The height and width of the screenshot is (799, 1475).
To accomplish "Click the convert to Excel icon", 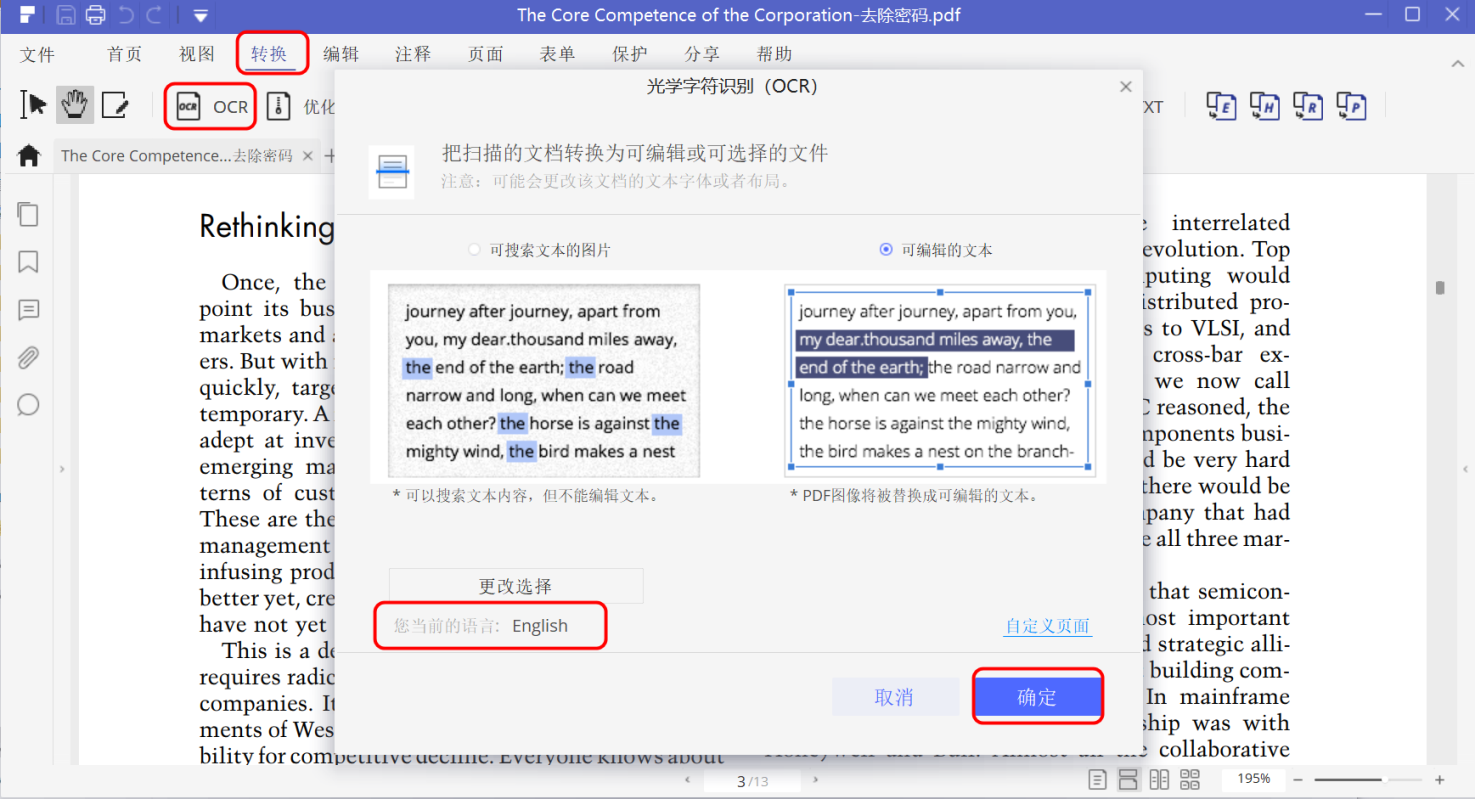I will (x=1220, y=106).
